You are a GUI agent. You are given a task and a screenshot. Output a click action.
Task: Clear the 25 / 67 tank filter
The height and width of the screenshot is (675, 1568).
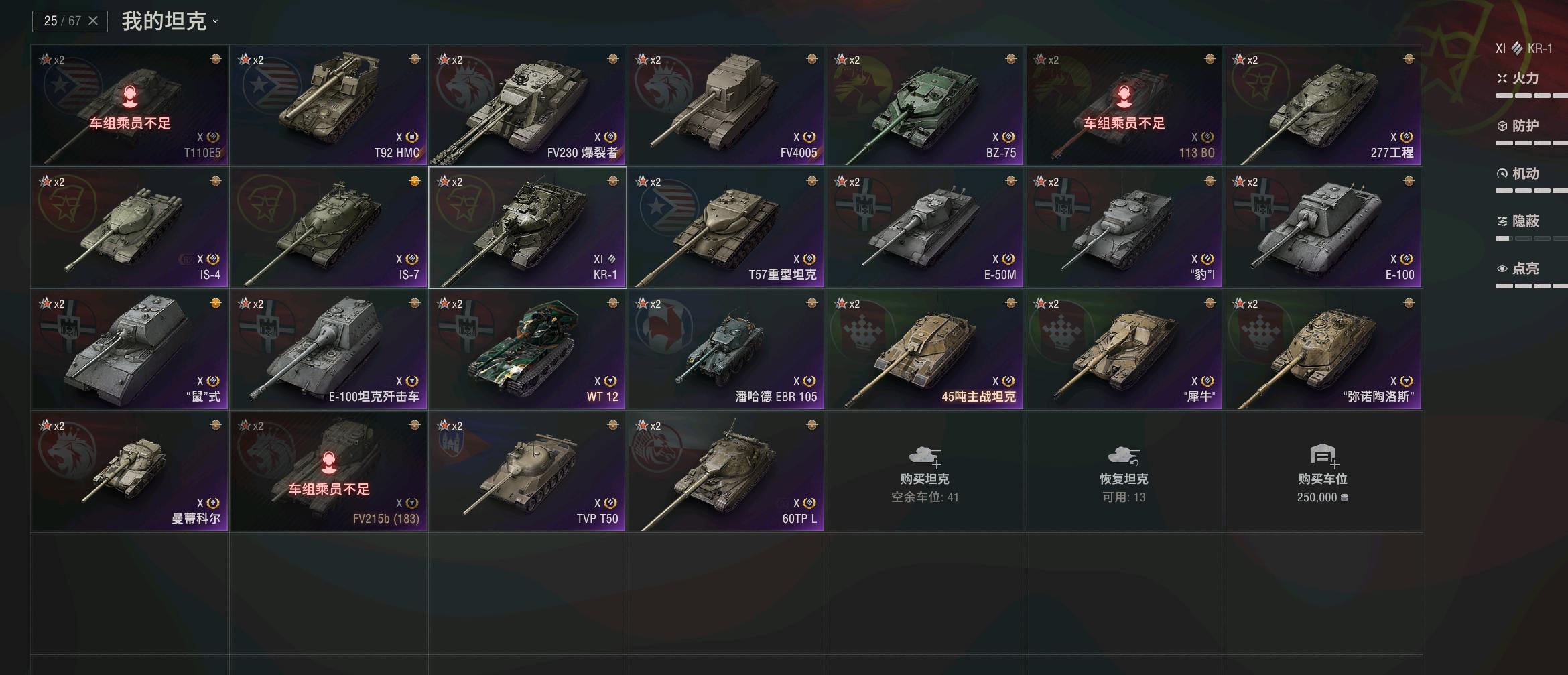pos(93,21)
